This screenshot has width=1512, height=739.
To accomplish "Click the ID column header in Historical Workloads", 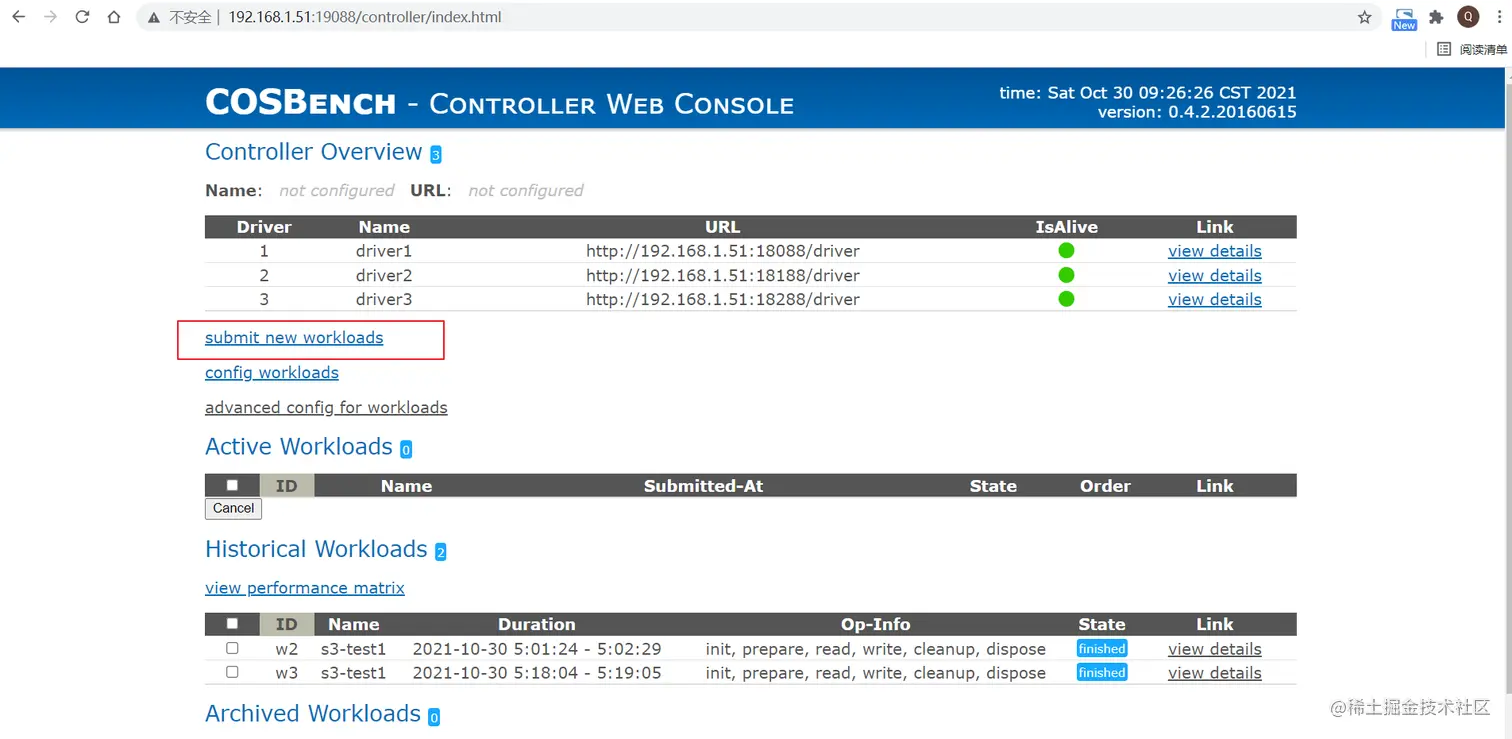I will tap(287, 624).
